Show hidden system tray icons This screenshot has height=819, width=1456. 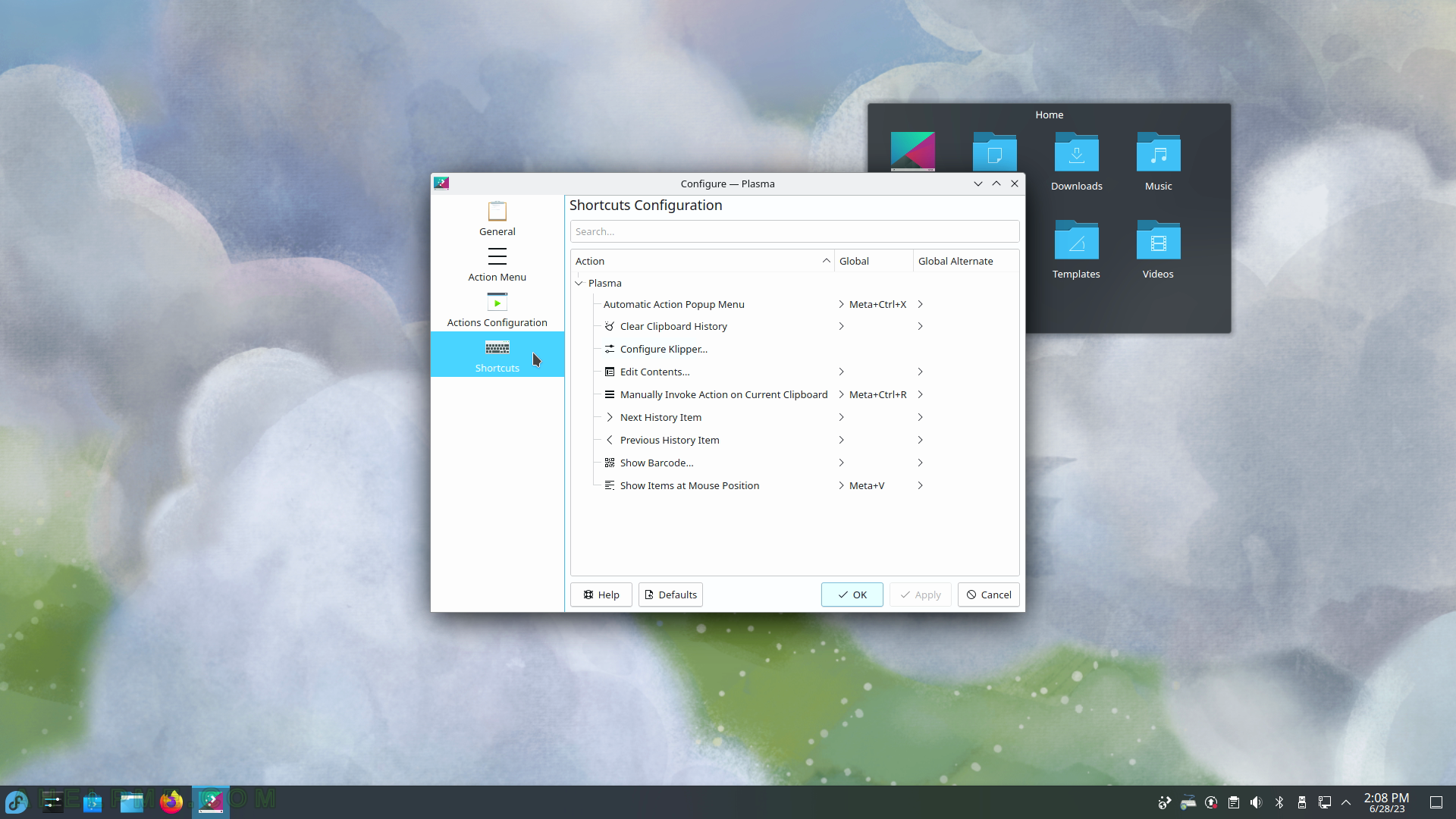coord(1346,802)
